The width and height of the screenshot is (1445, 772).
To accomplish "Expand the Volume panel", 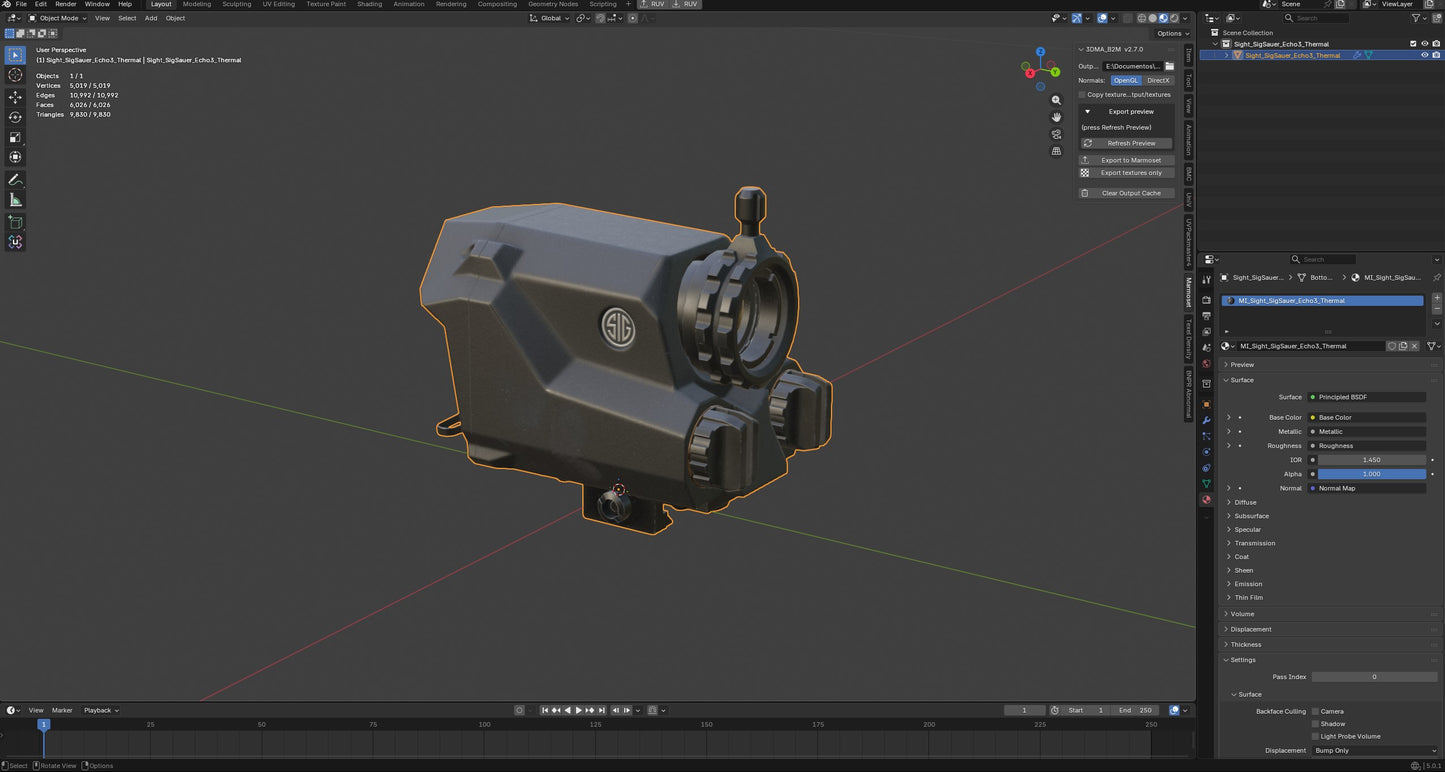I will click(1242, 614).
